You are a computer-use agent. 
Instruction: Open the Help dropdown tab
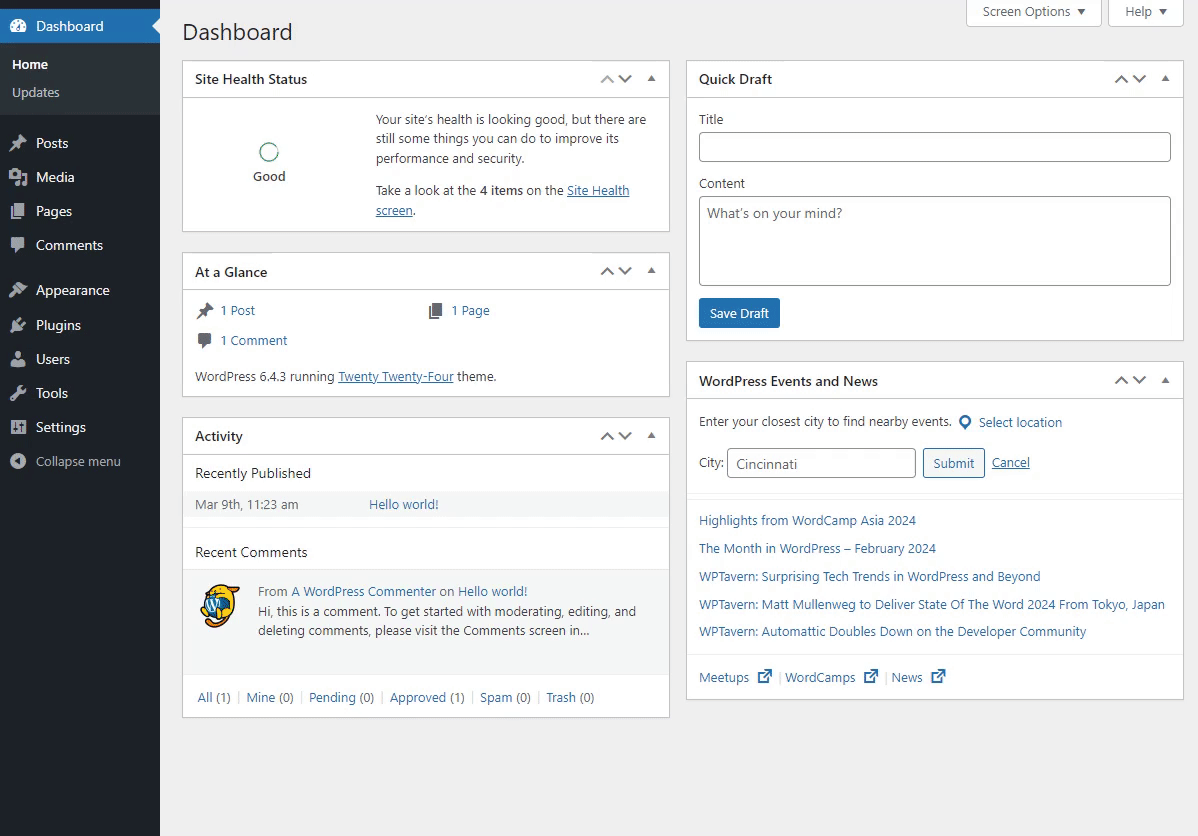pos(1145,12)
